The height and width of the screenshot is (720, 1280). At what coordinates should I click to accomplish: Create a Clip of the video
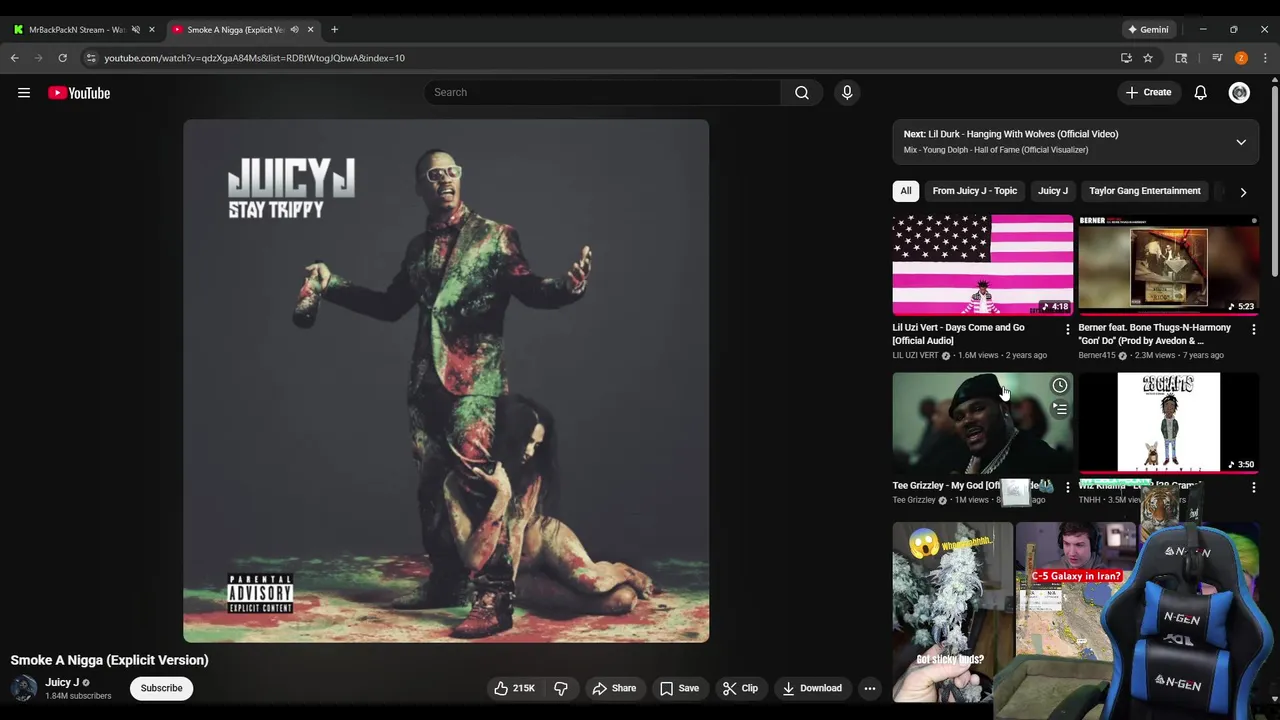point(741,688)
